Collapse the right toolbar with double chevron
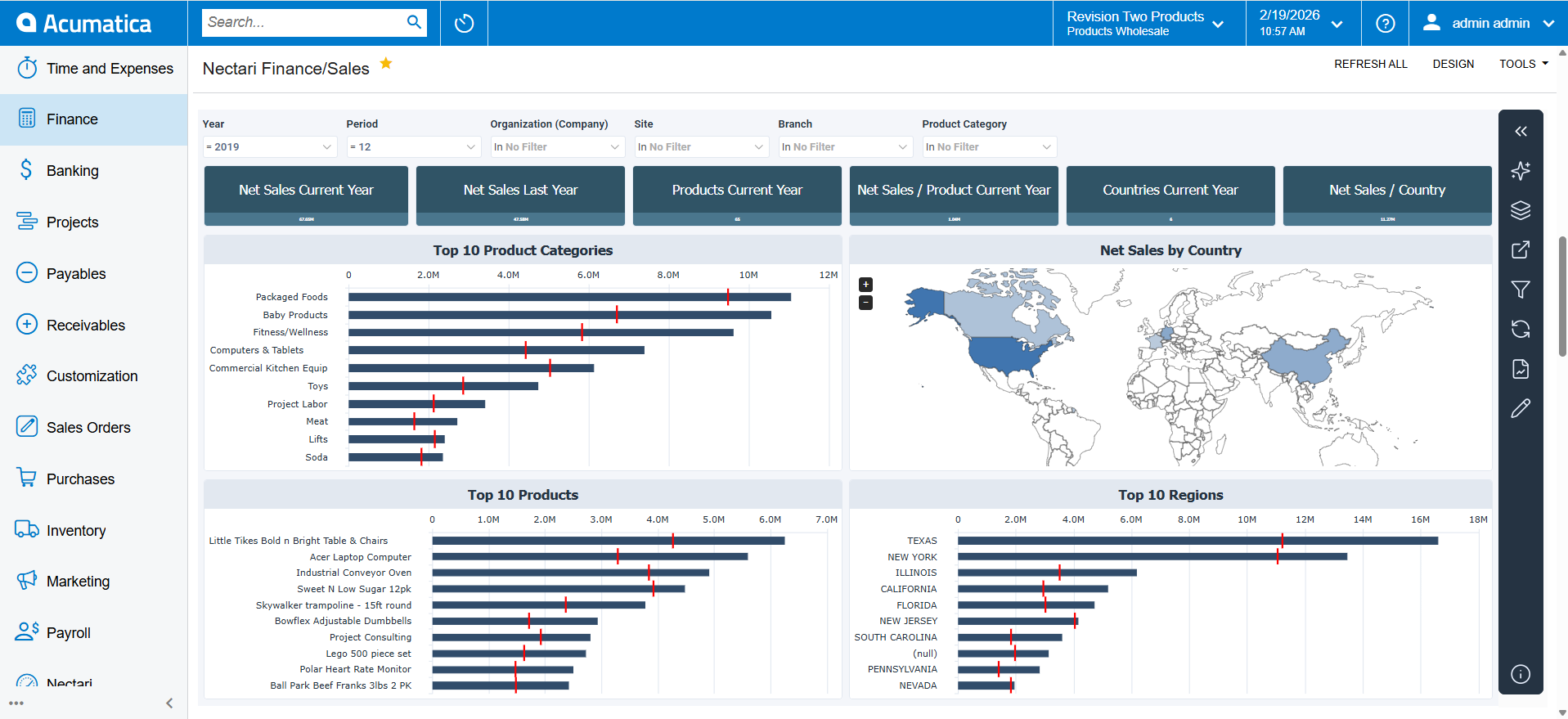1568x719 pixels. (1520, 132)
